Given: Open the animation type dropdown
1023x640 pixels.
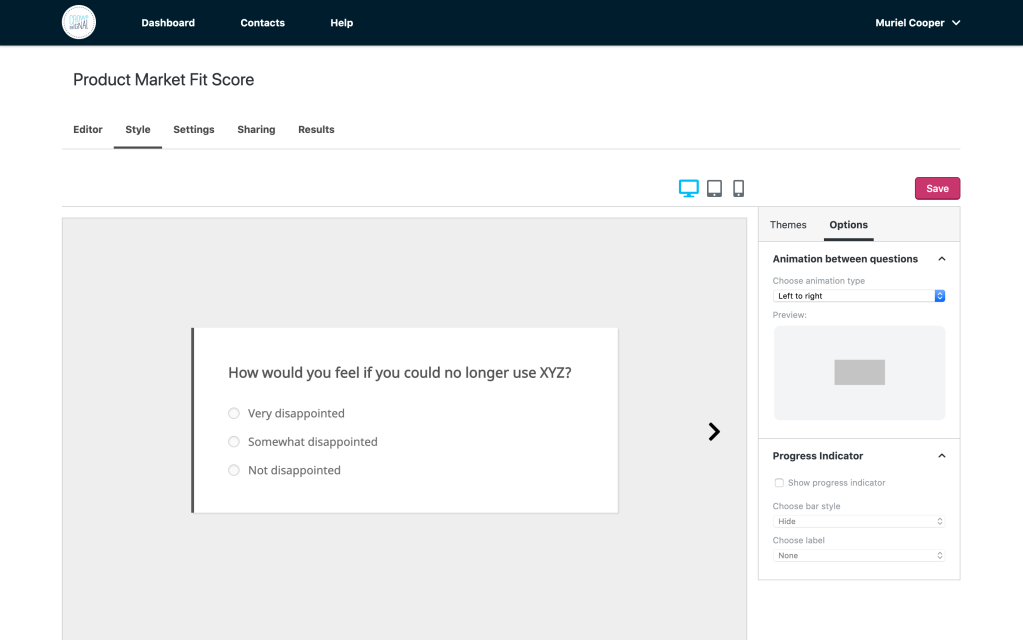Looking at the screenshot, I should (x=859, y=296).
